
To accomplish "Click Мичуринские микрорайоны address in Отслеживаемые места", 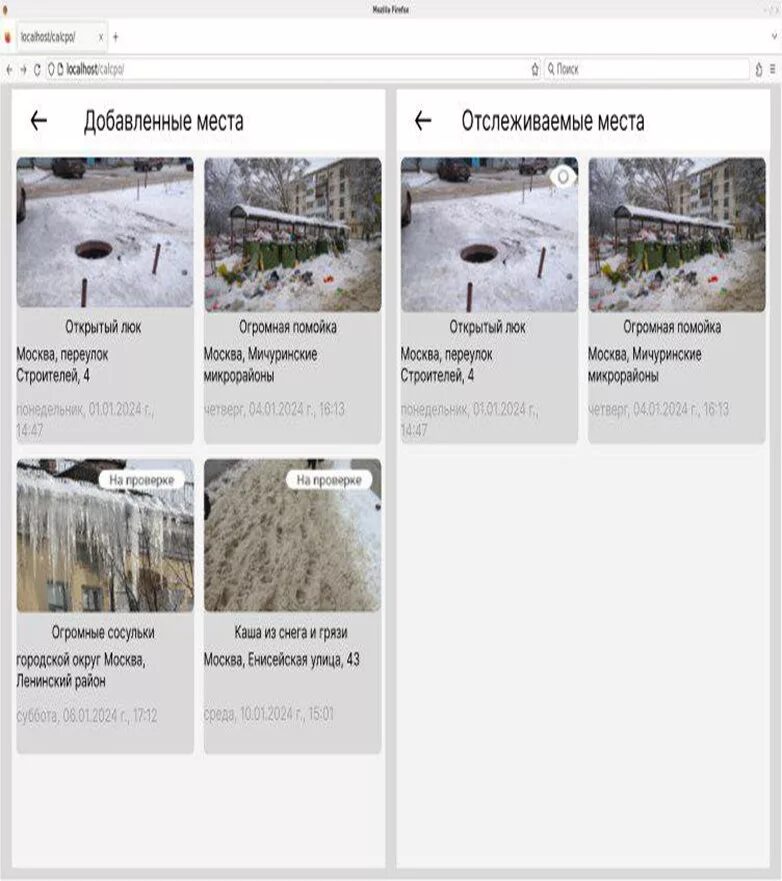I will tap(645, 365).
